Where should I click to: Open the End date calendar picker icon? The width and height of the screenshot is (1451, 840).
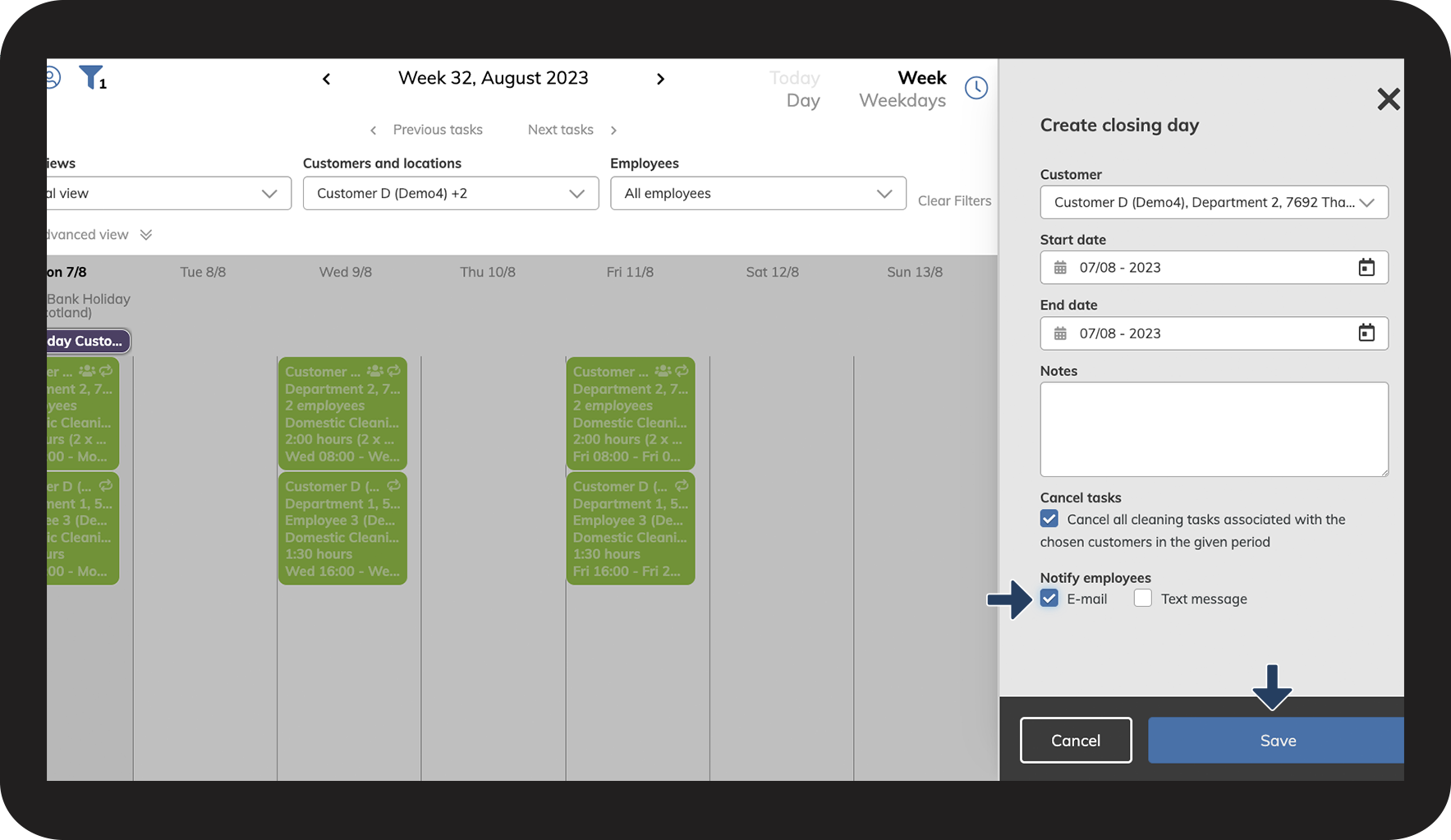pyautogui.click(x=1366, y=333)
